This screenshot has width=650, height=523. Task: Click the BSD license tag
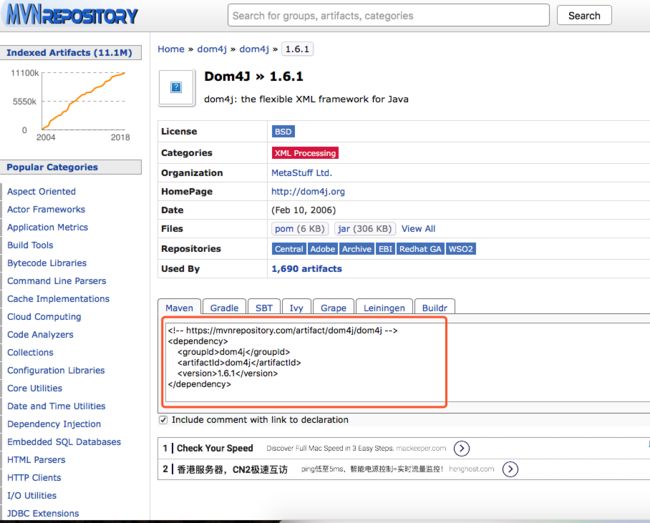pos(283,131)
